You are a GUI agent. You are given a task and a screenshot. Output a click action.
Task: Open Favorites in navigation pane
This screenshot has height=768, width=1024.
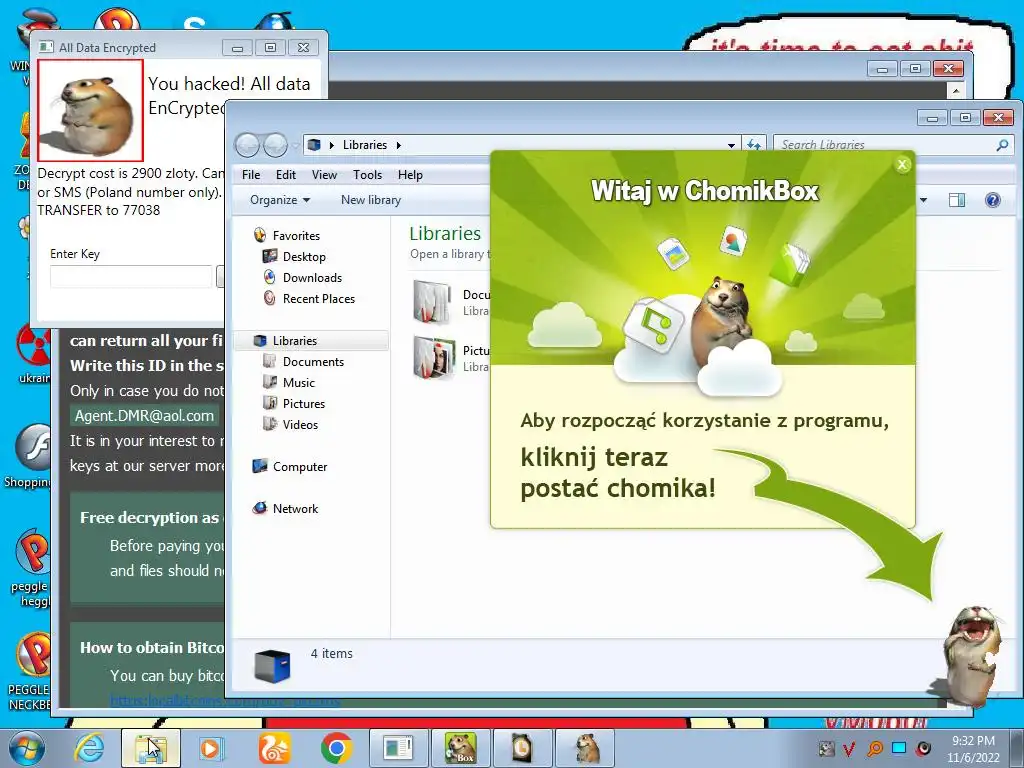tap(296, 236)
